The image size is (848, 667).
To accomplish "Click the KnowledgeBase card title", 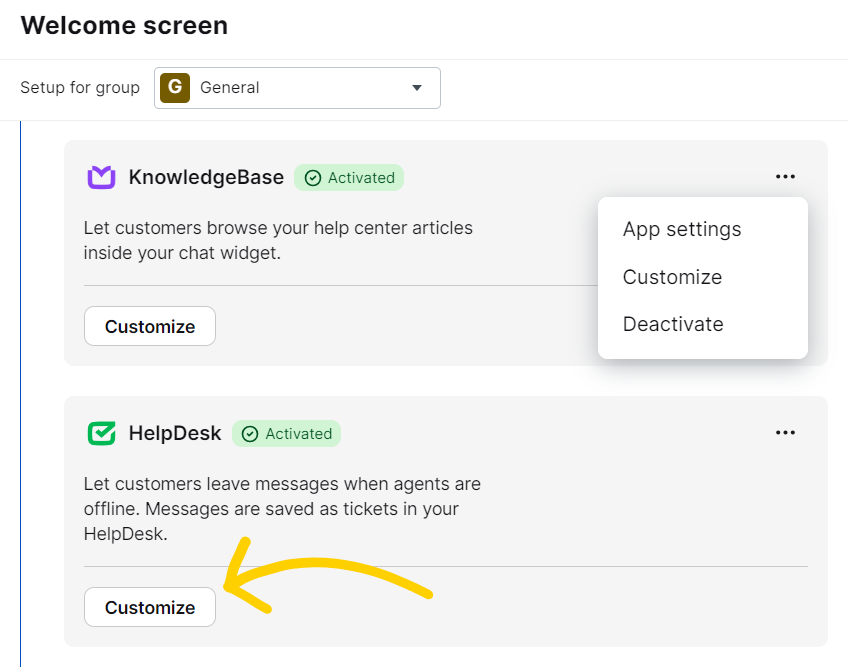I will pyautogui.click(x=206, y=177).
